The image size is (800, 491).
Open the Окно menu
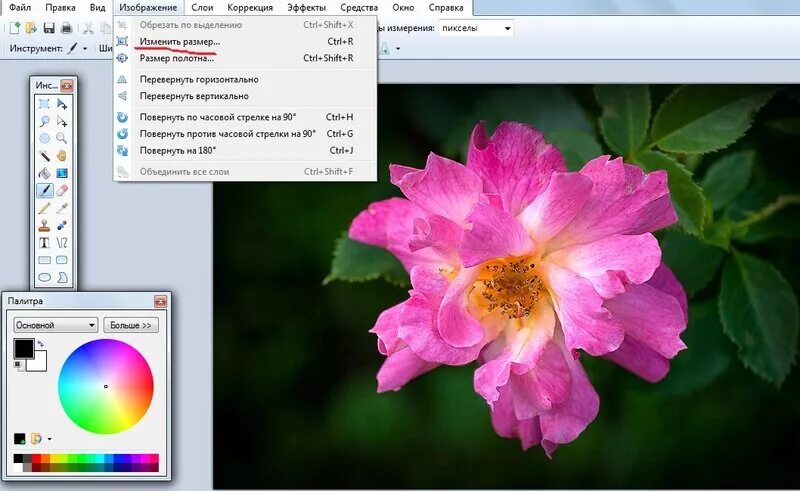click(x=403, y=8)
